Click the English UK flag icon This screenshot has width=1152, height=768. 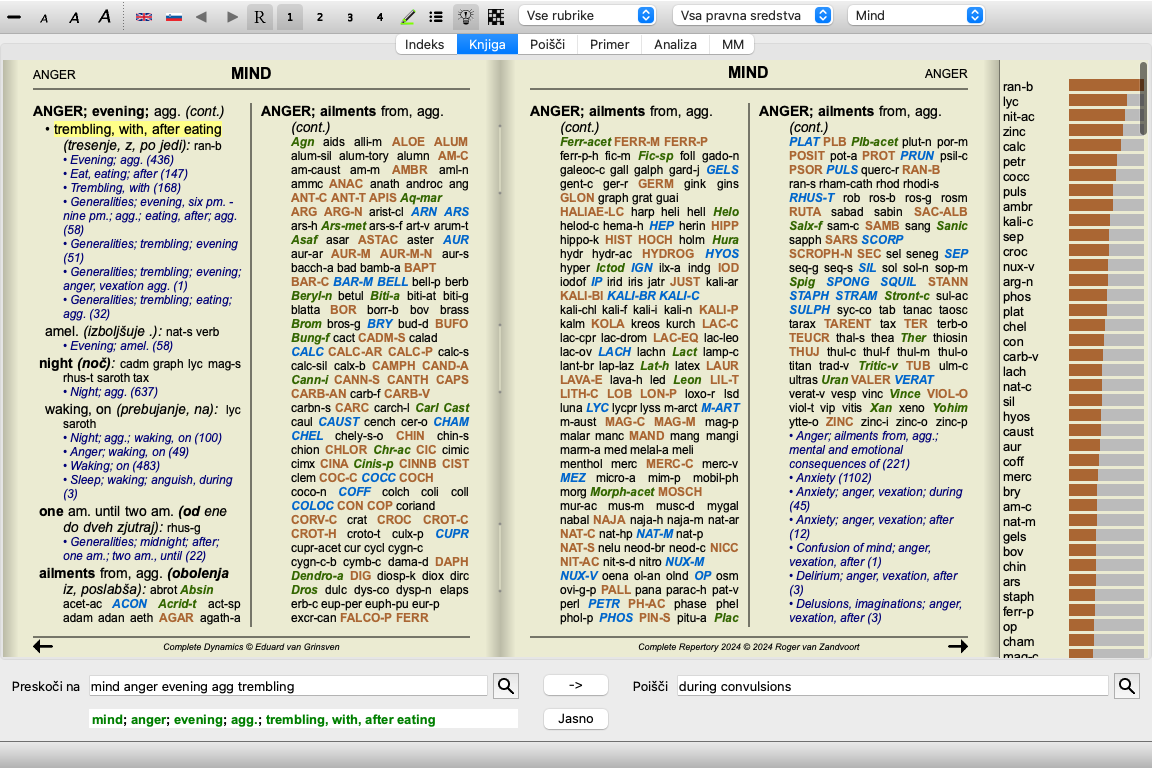144,17
